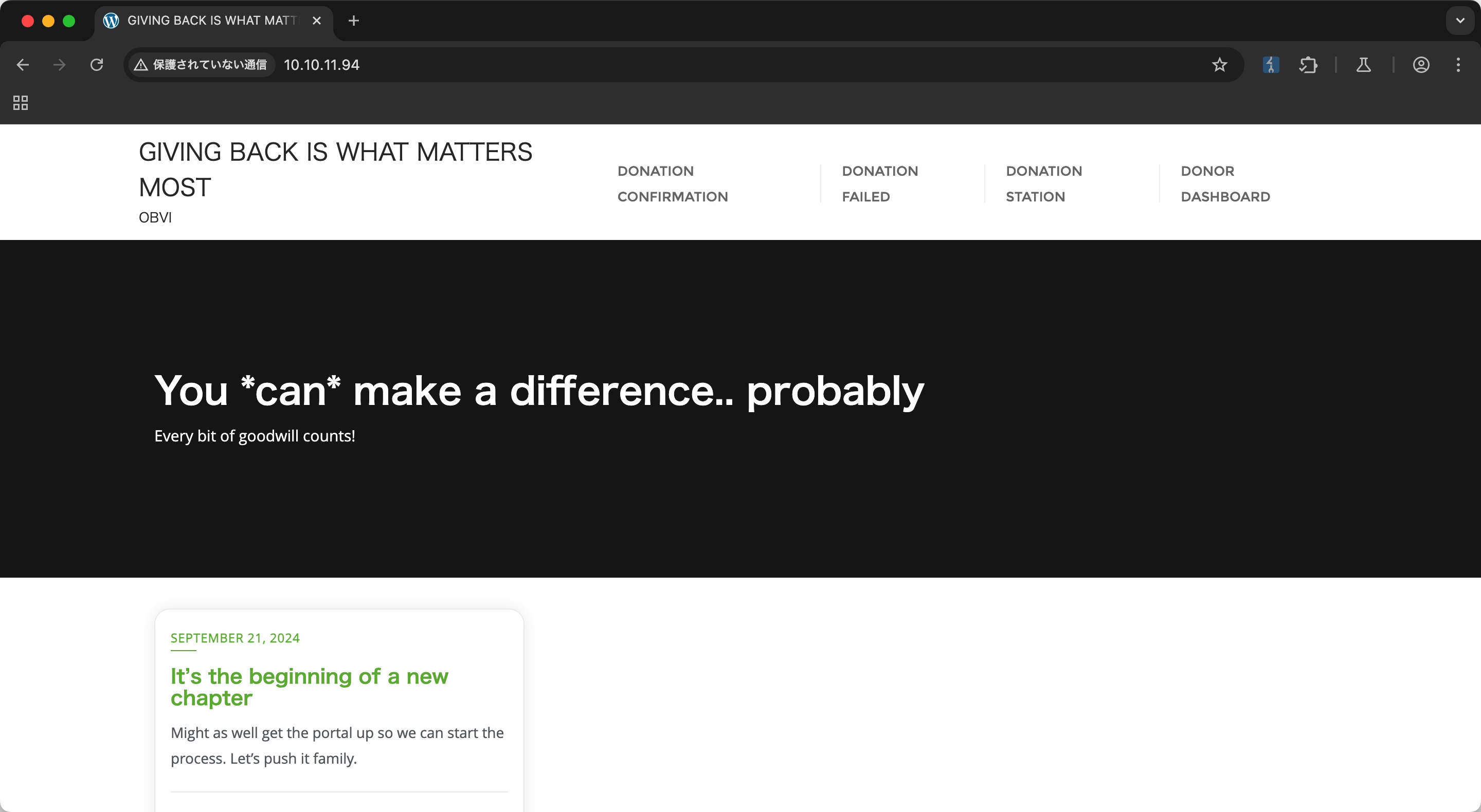Click the browser back arrow
The height and width of the screenshot is (812, 1481).
[x=23, y=65]
